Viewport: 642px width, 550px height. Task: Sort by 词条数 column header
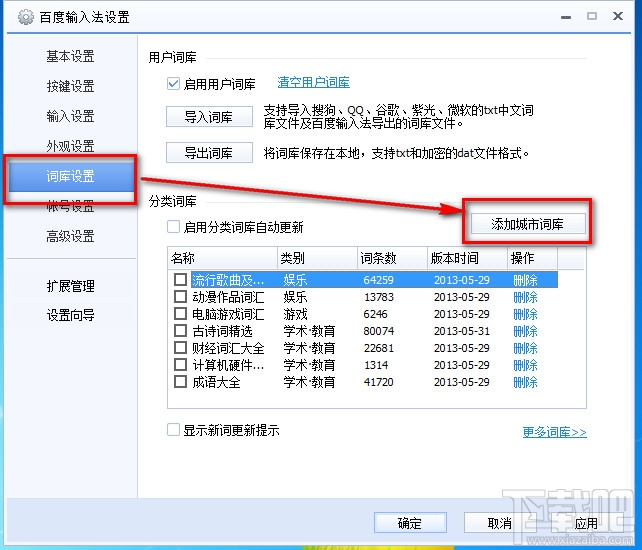[392, 258]
